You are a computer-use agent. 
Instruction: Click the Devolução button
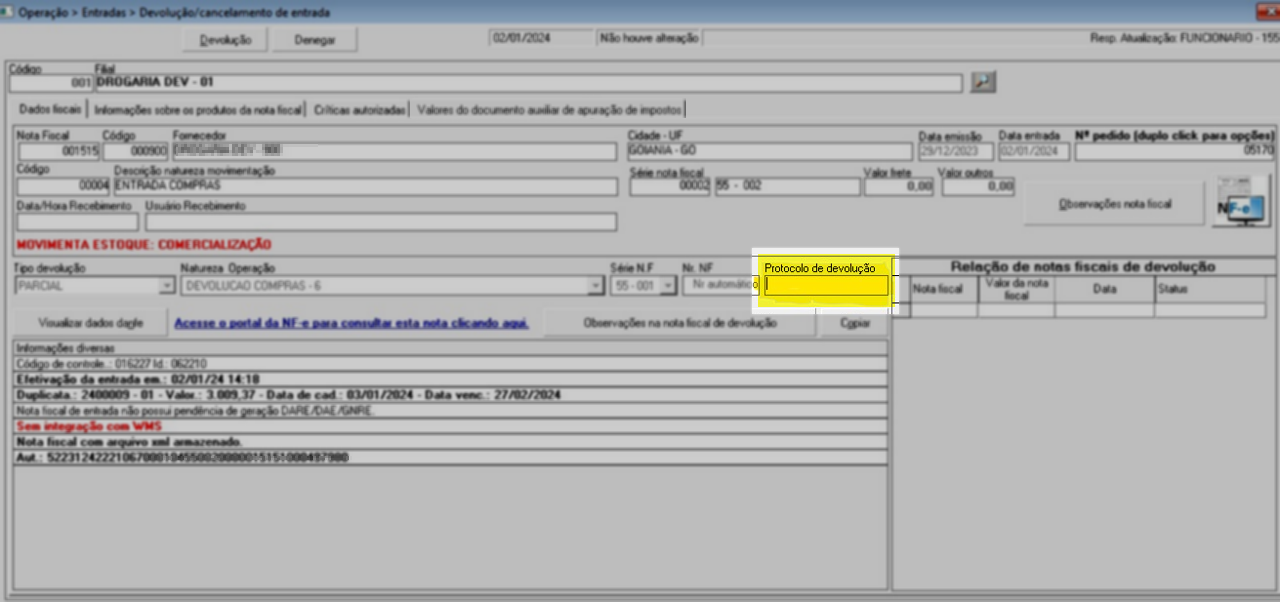click(x=225, y=40)
